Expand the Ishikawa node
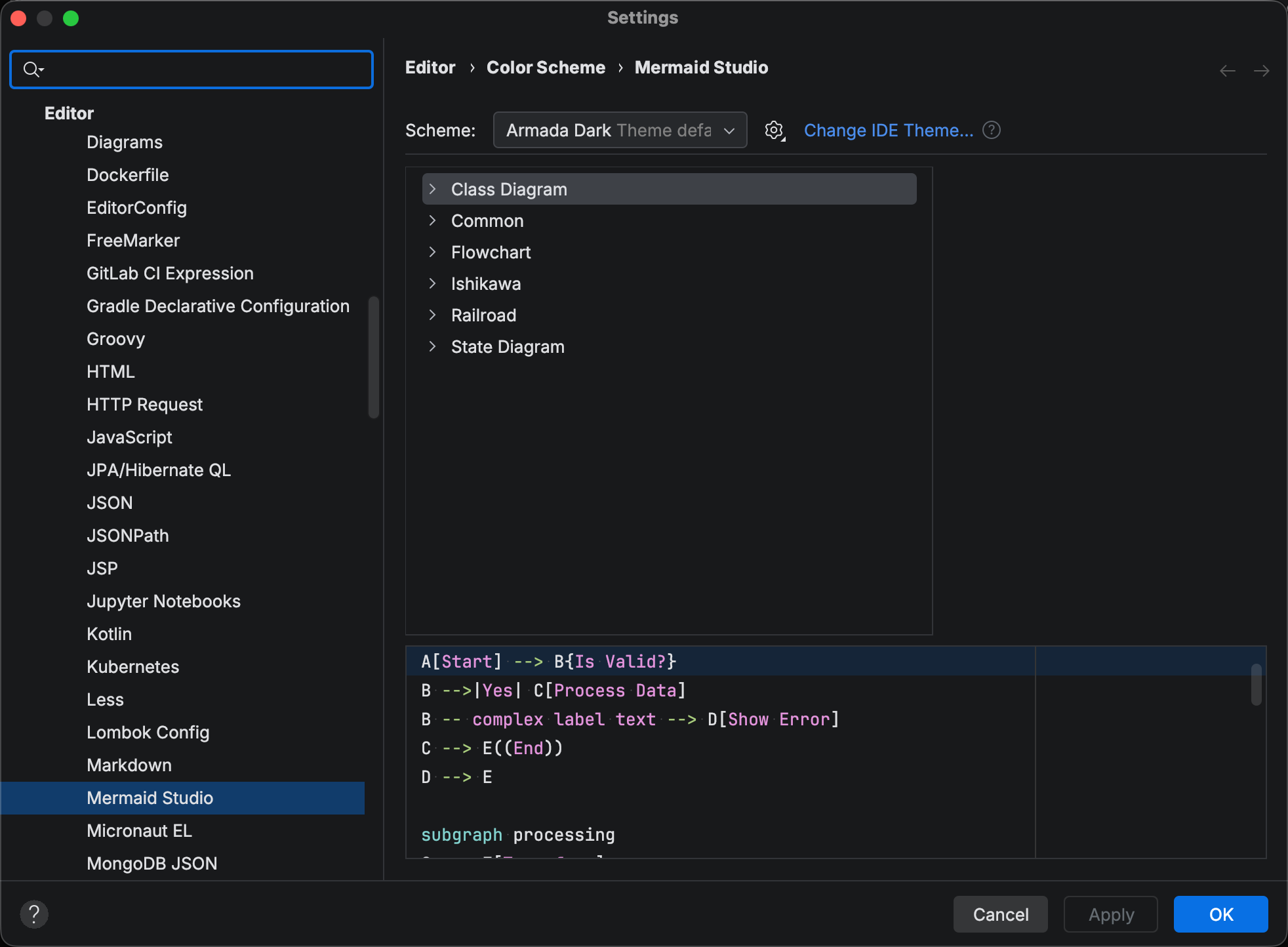Screen dimensions: 1288x947 click(x=432, y=283)
